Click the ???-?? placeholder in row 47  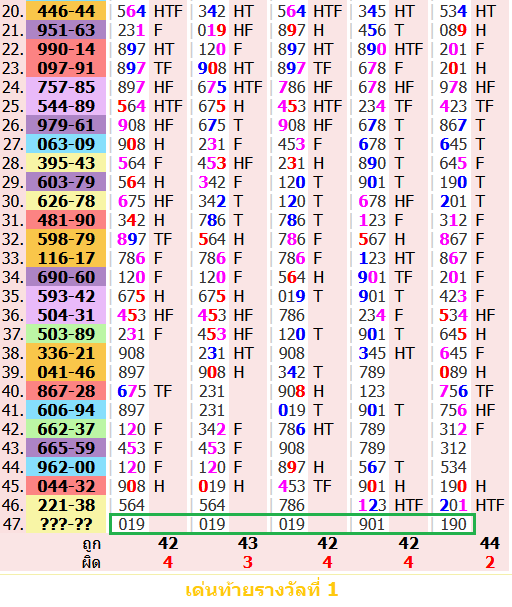point(66,523)
